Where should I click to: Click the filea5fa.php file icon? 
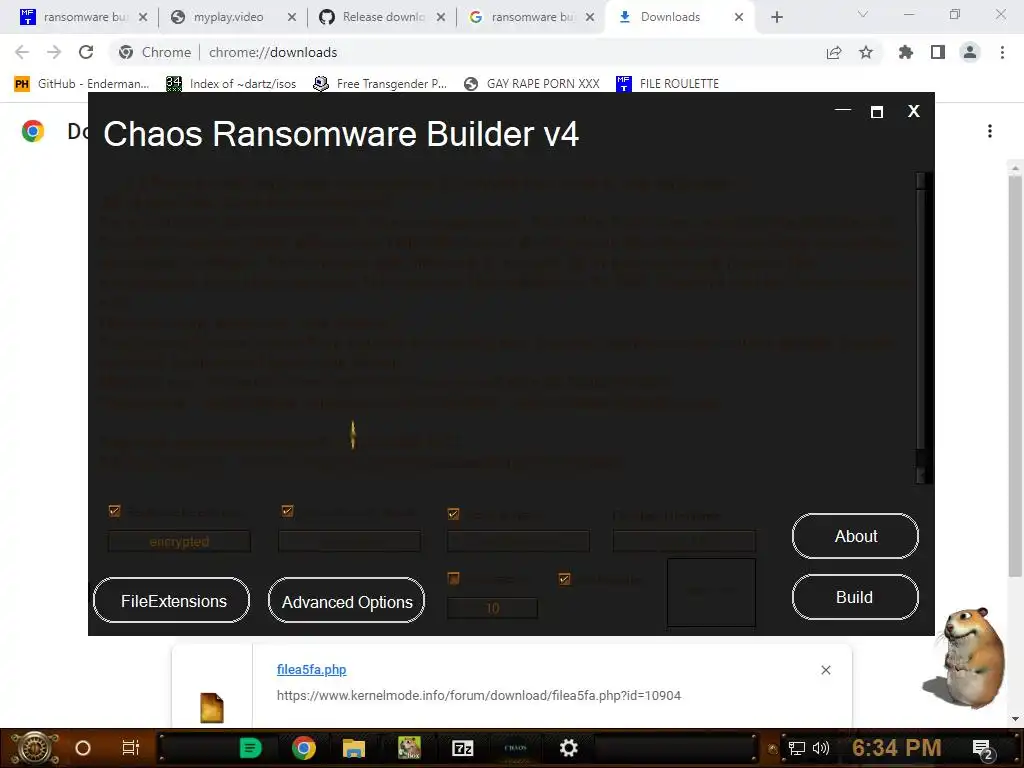point(212,708)
